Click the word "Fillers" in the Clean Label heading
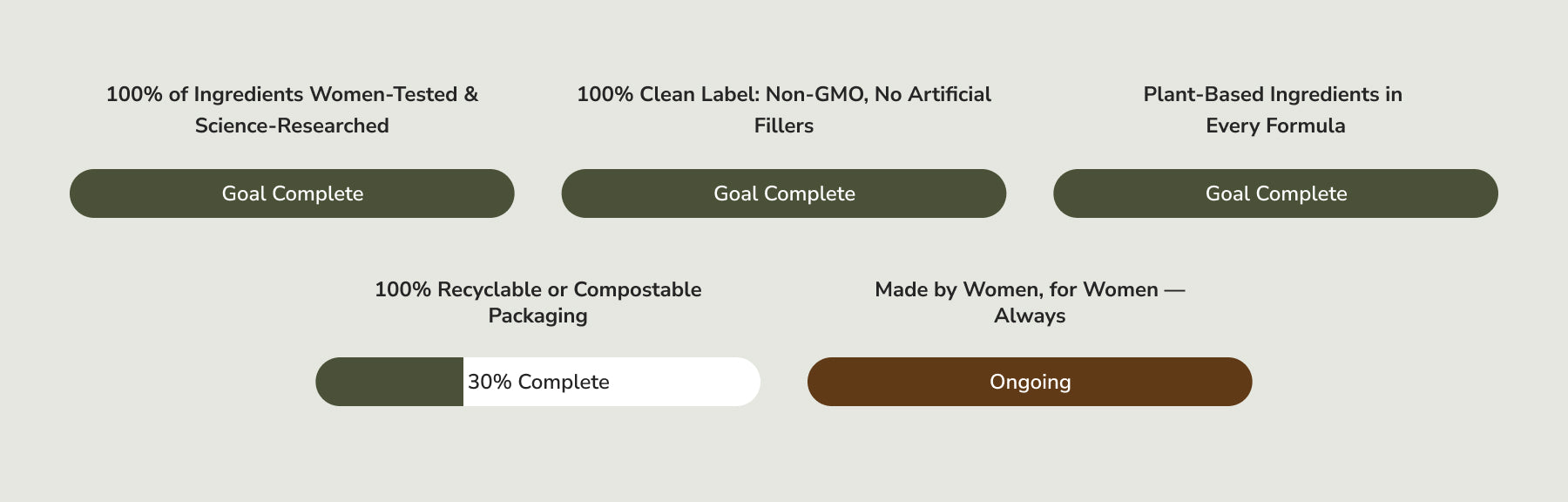 coord(784,125)
